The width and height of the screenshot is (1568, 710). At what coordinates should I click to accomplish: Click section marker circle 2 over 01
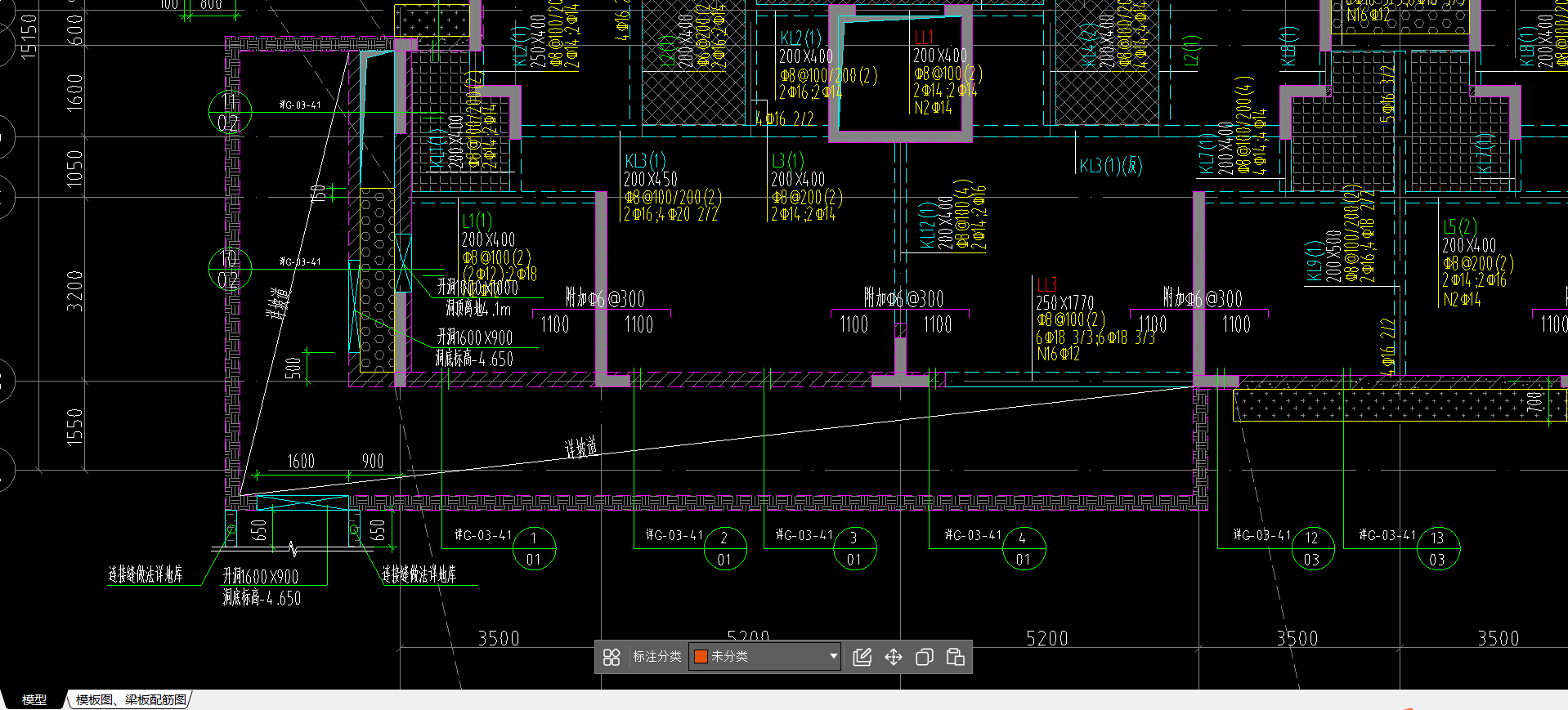pos(725,548)
